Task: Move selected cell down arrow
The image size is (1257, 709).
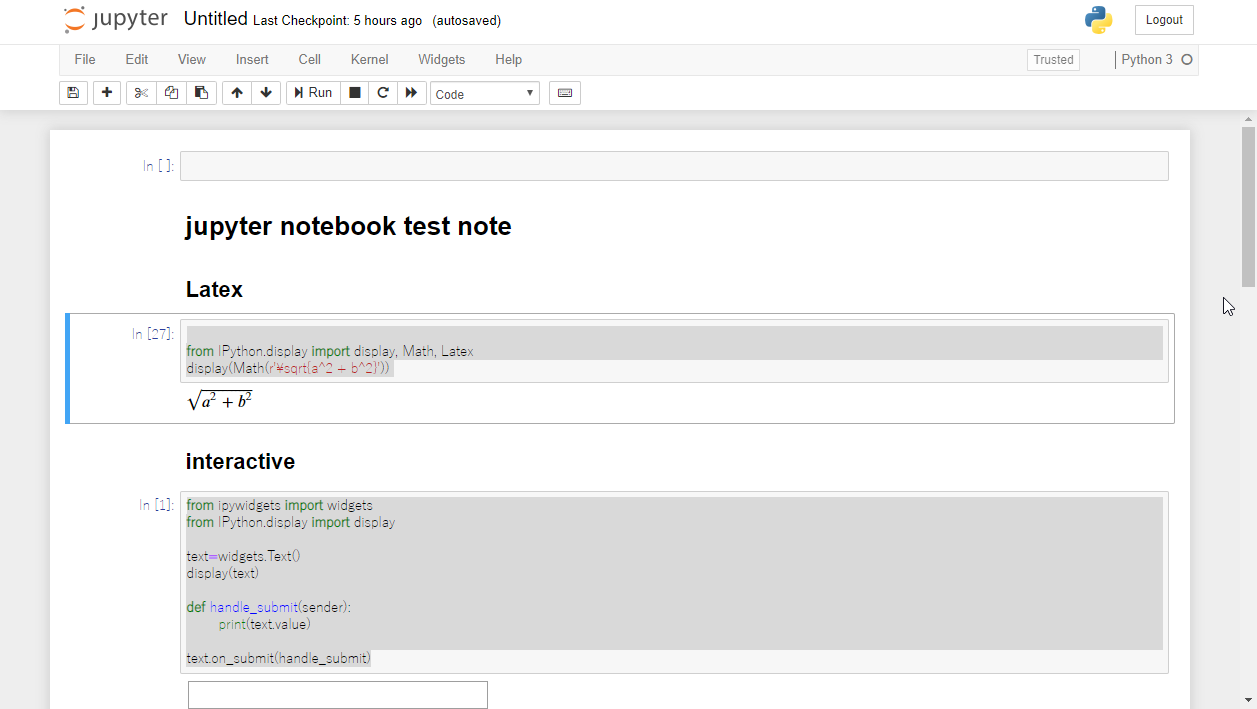Action: click(266, 93)
